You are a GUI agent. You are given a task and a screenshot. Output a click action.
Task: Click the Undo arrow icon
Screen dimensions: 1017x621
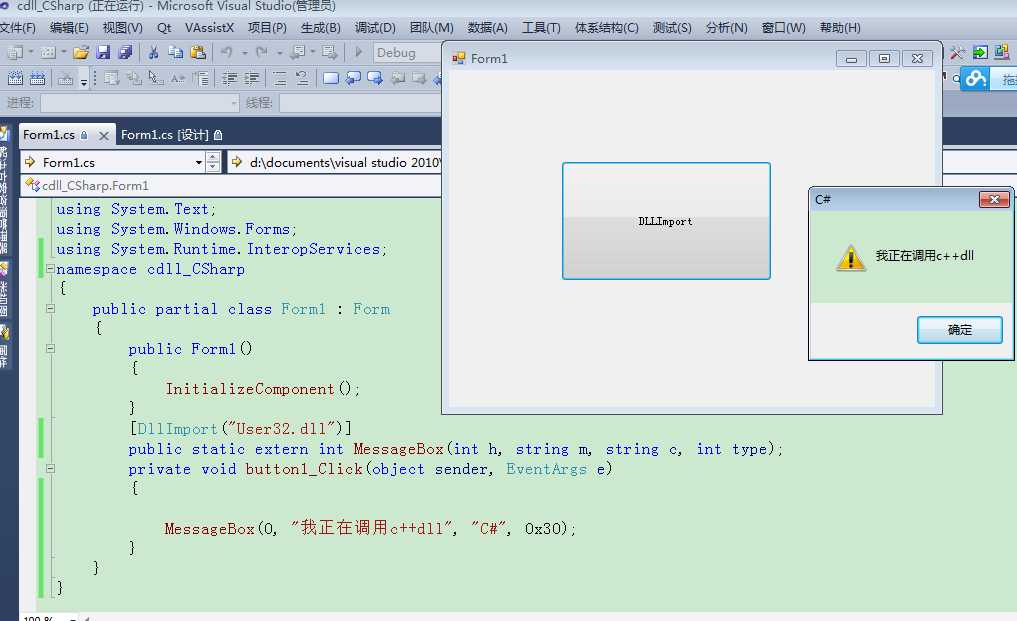[x=226, y=53]
